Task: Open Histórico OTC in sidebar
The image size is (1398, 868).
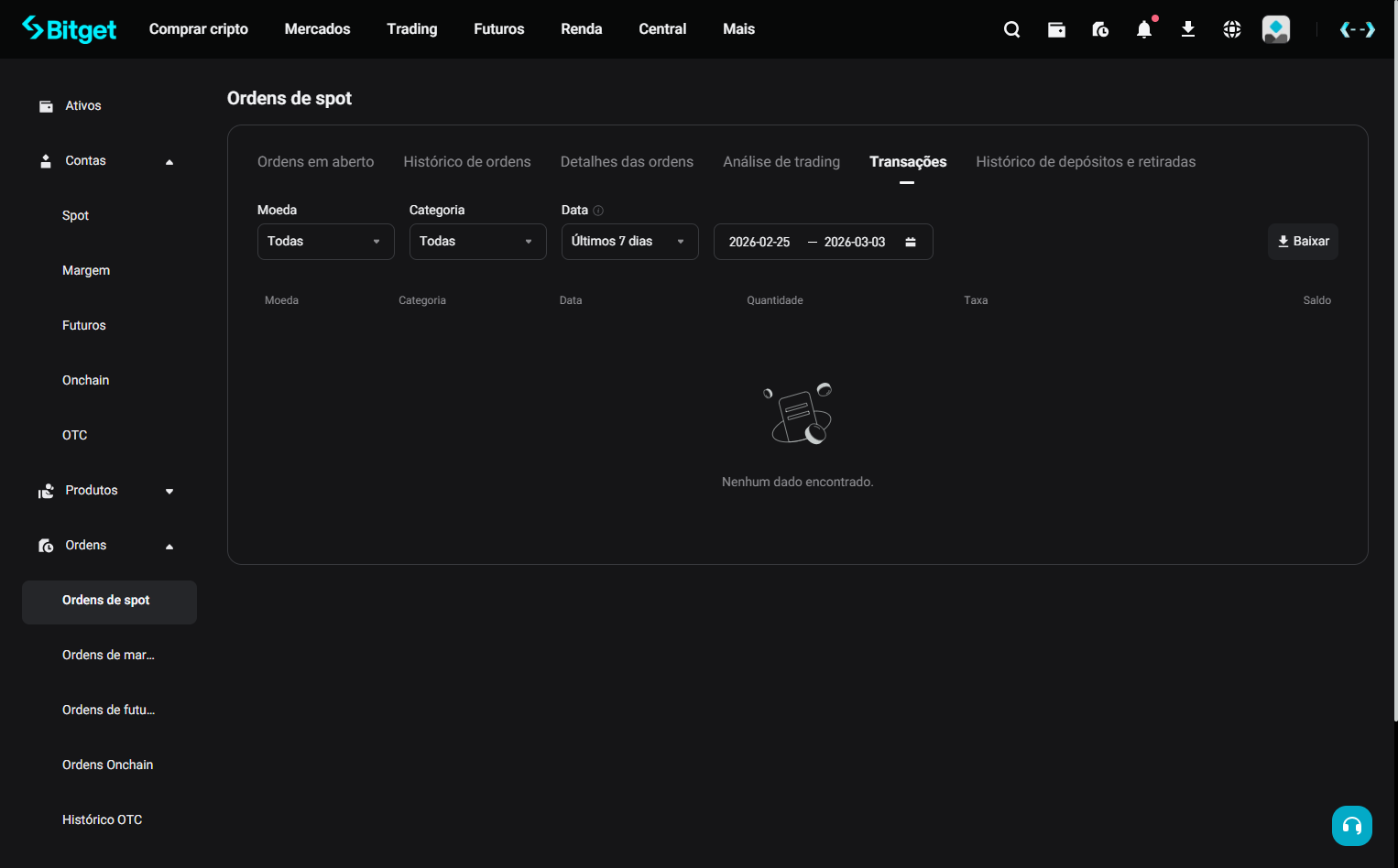Action: 103,820
